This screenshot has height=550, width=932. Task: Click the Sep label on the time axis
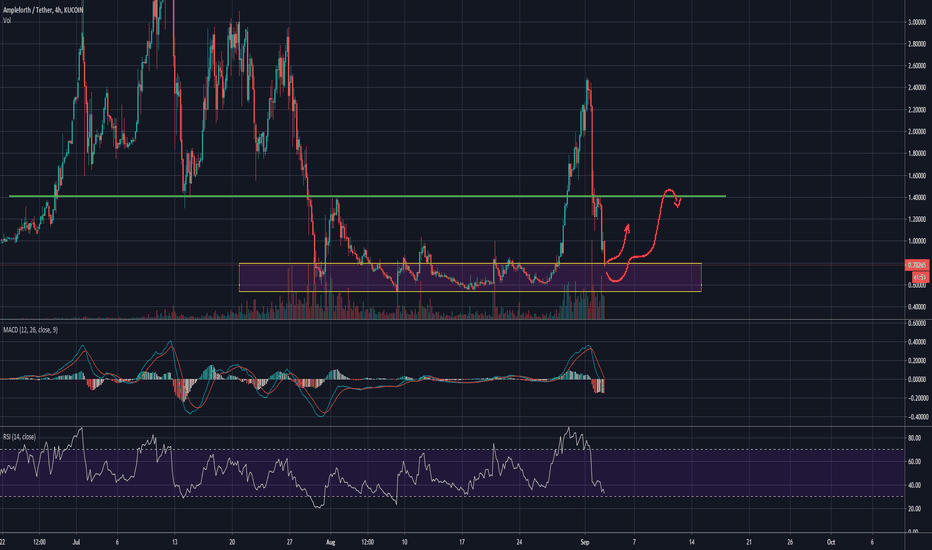585,542
